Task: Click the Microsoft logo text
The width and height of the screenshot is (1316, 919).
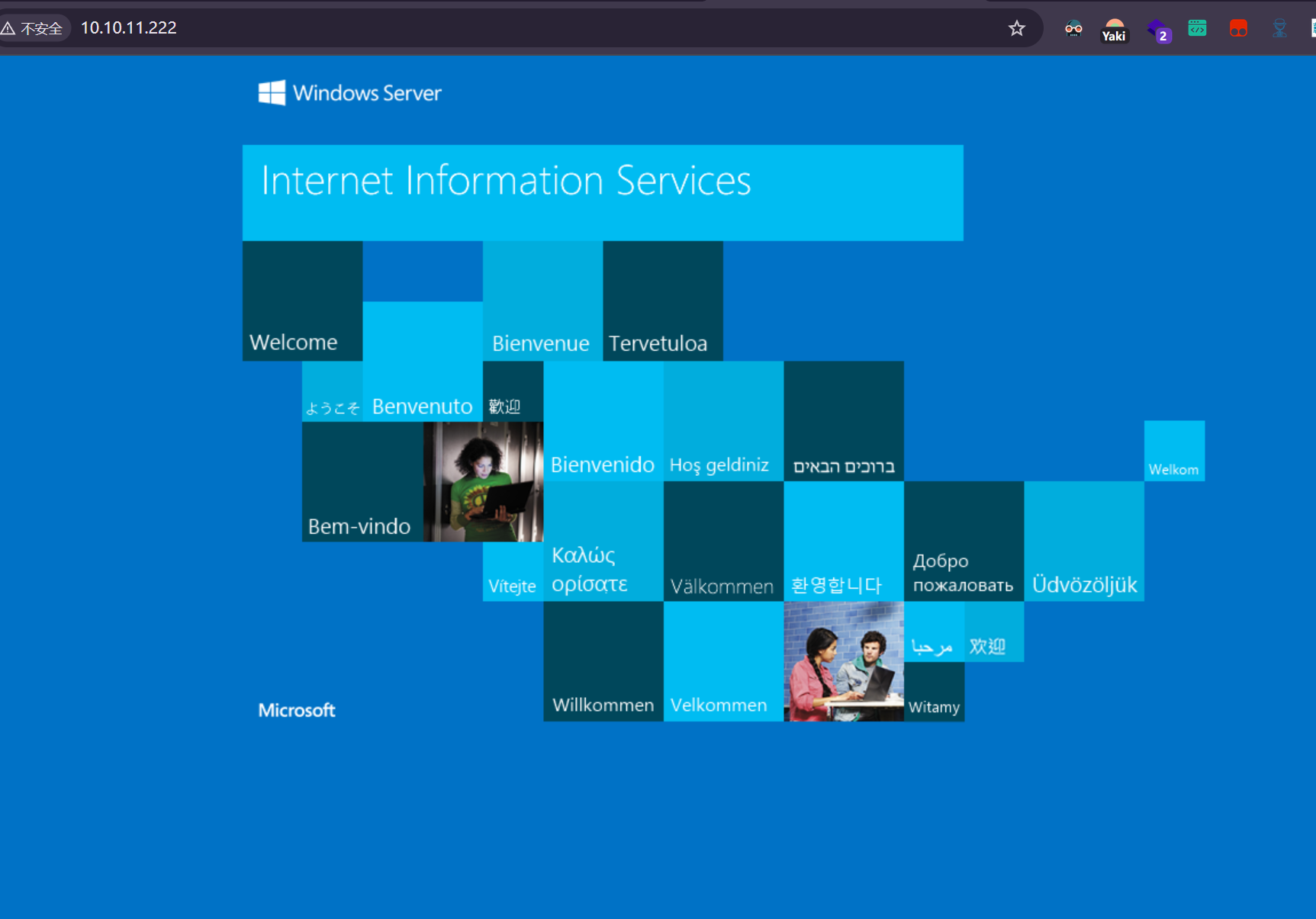Action: 297,710
